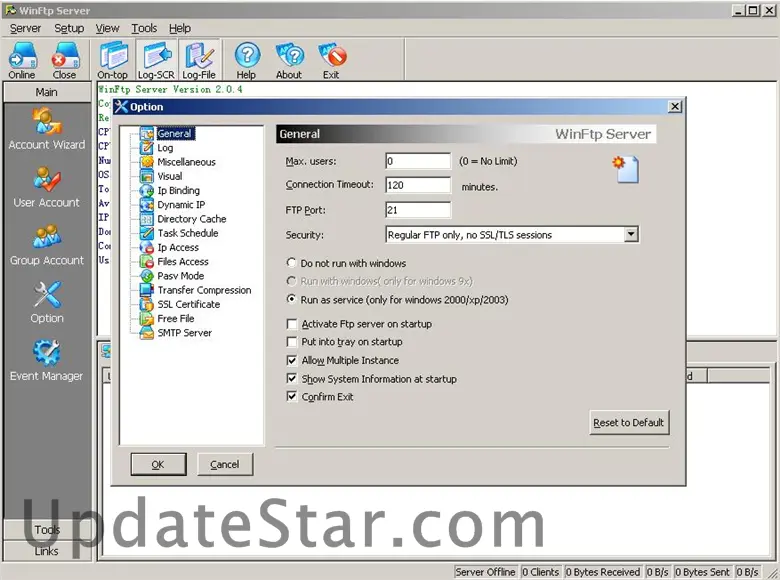
Task: Click the 0 Bytes Received status entry
Action: tap(603, 572)
